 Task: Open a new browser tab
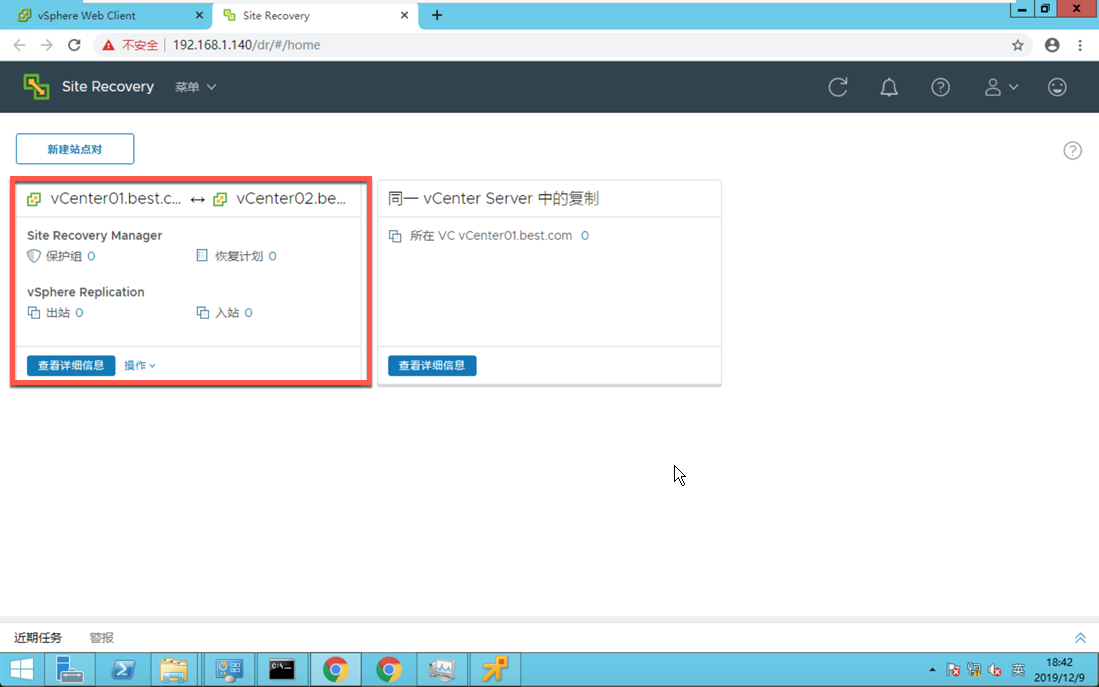click(437, 15)
